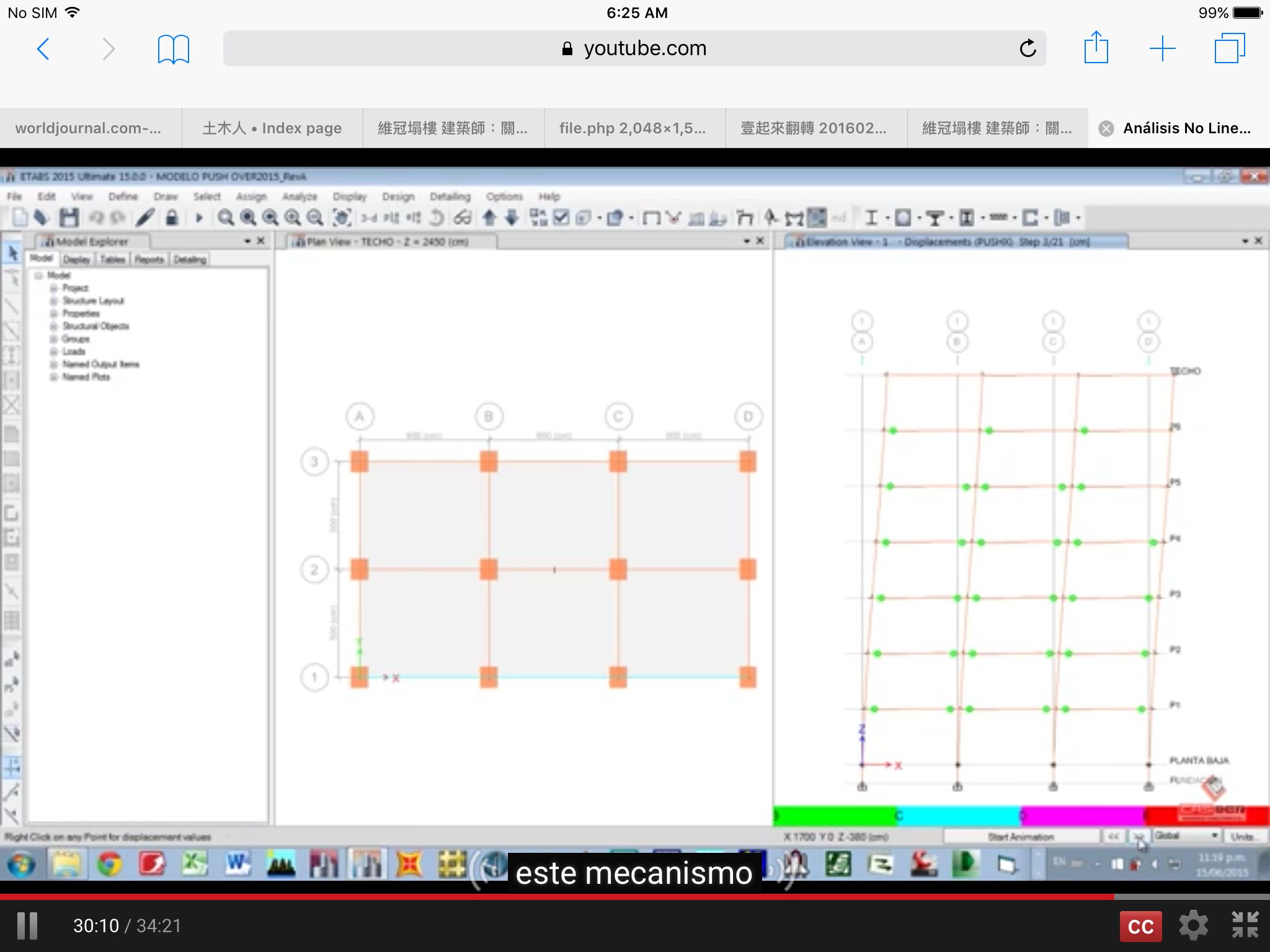Open YouTube player settings gear
The width and height of the screenshot is (1270, 952).
click(1193, 925)
